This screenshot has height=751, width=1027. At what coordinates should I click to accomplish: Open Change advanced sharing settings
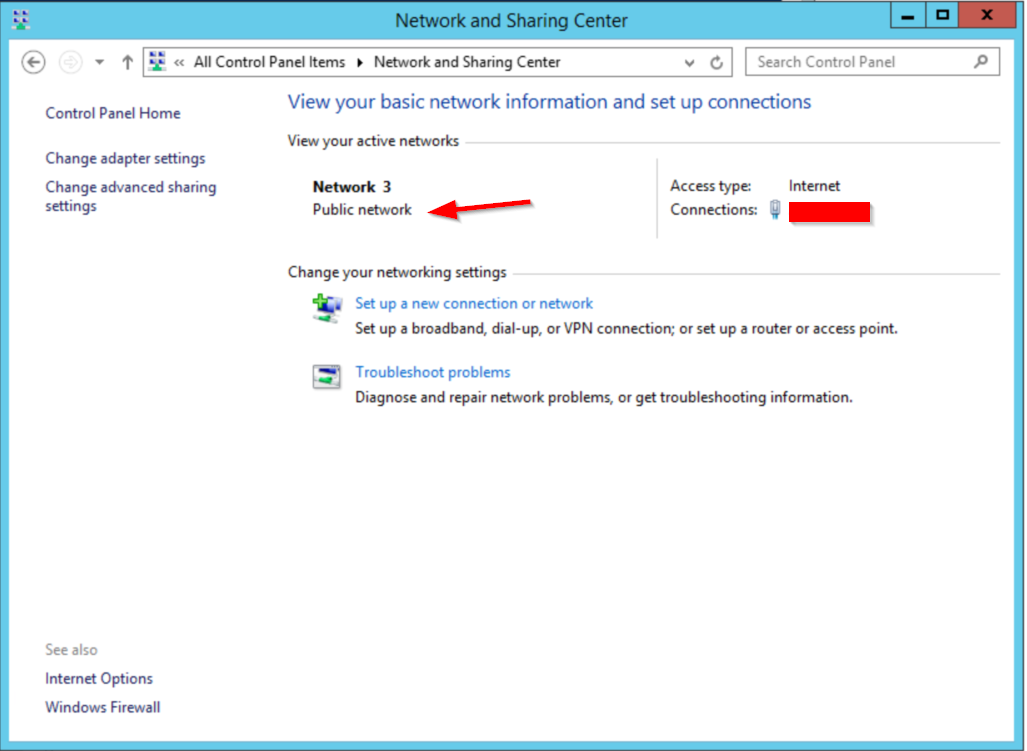click(x=130, y=196)
